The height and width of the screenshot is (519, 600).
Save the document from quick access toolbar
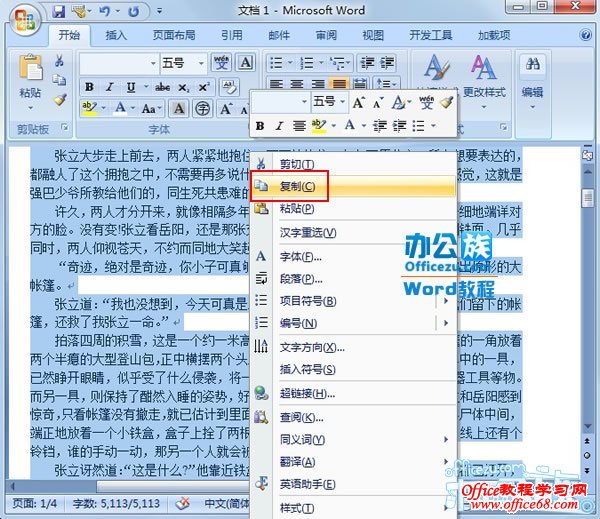click(59, 11)
